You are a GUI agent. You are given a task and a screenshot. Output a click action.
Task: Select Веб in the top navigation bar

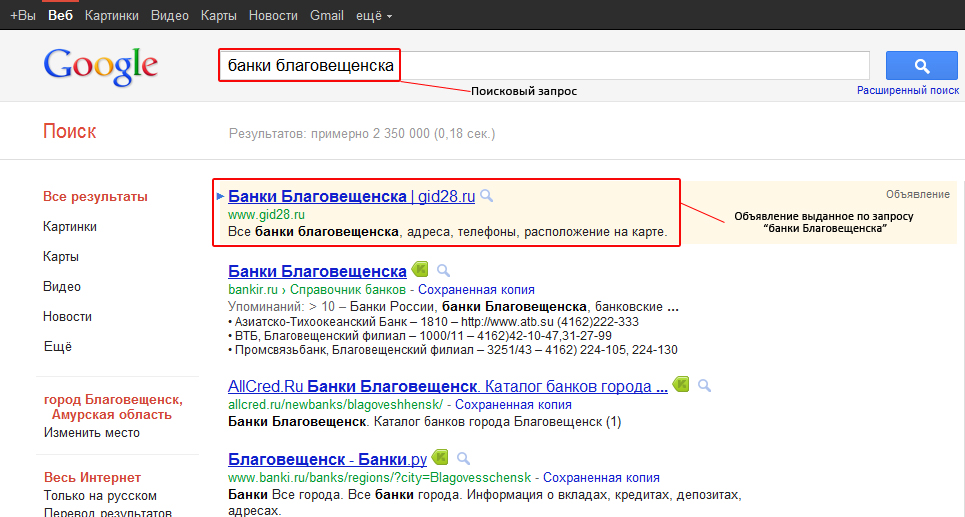60,15
